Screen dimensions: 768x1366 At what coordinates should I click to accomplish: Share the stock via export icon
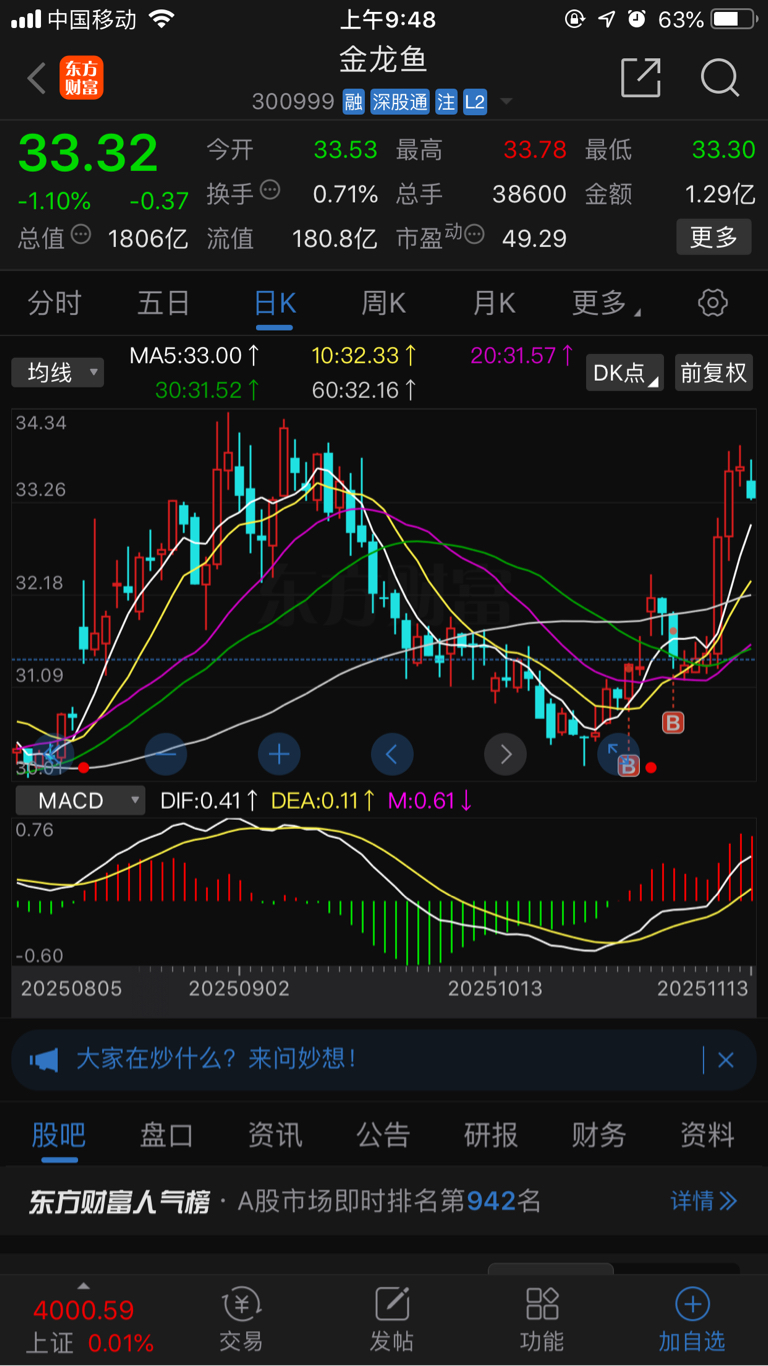pos(641,77)
